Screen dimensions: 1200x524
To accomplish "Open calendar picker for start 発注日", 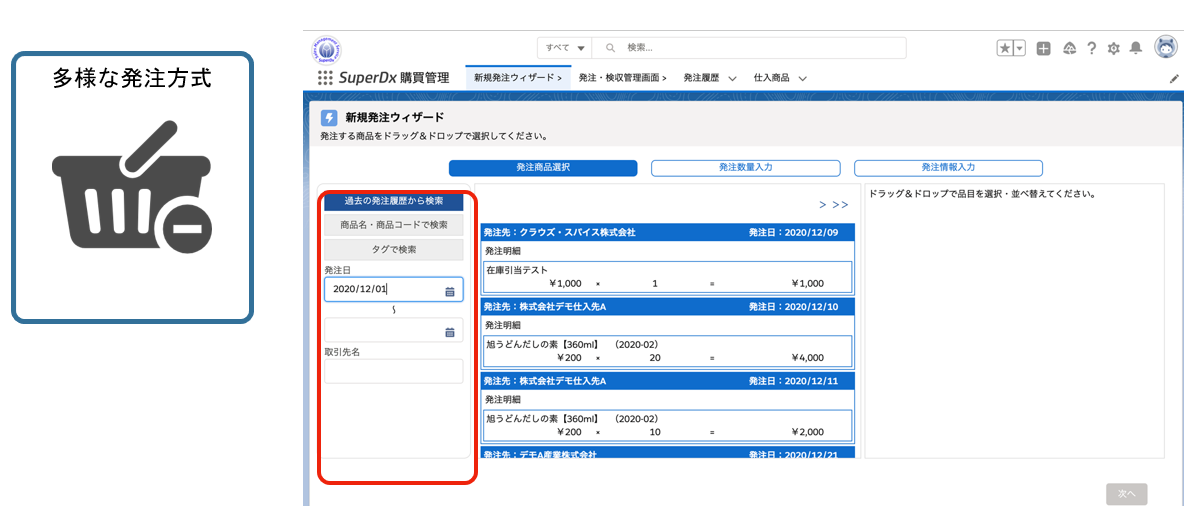I will pos(450,290).
